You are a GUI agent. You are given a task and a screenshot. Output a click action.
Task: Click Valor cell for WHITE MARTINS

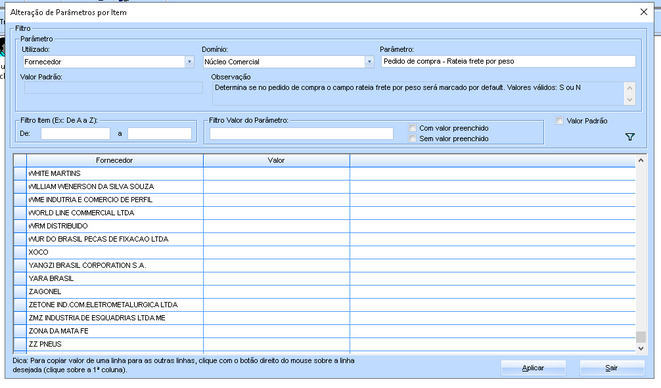pyautogui.click(x=277, y=173)
